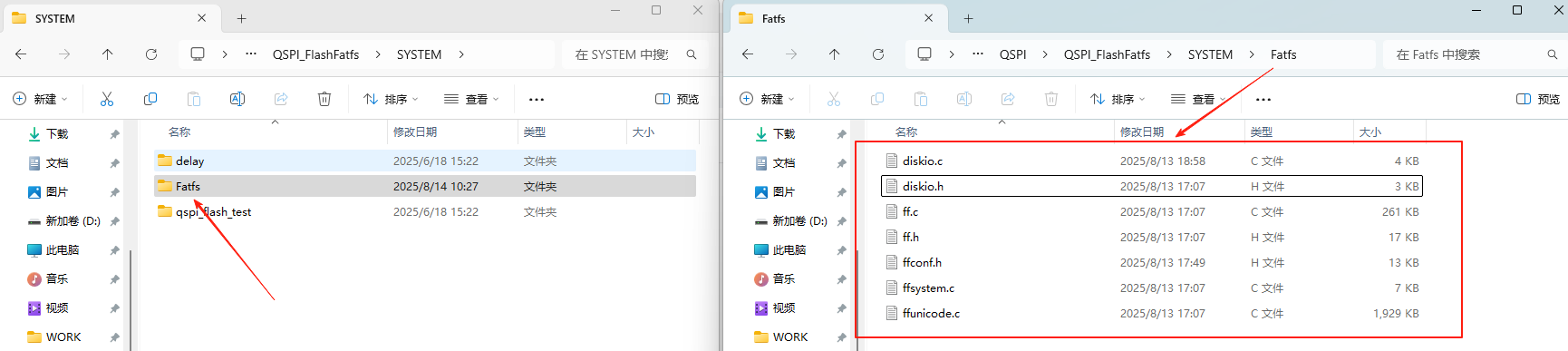Screen dimensions: 1568x351
Task: Toggle 预览 preview pane in Fatfs window
Action: click(1538, 99)
